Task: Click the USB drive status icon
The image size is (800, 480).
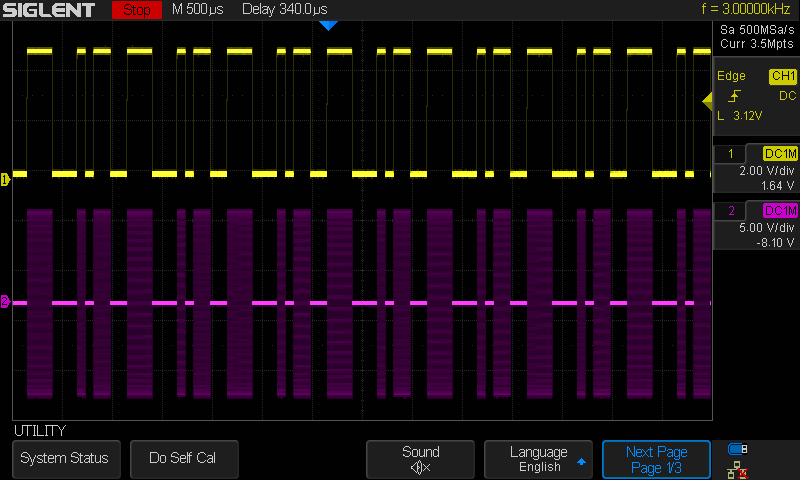Action: (x=738, y=449)
